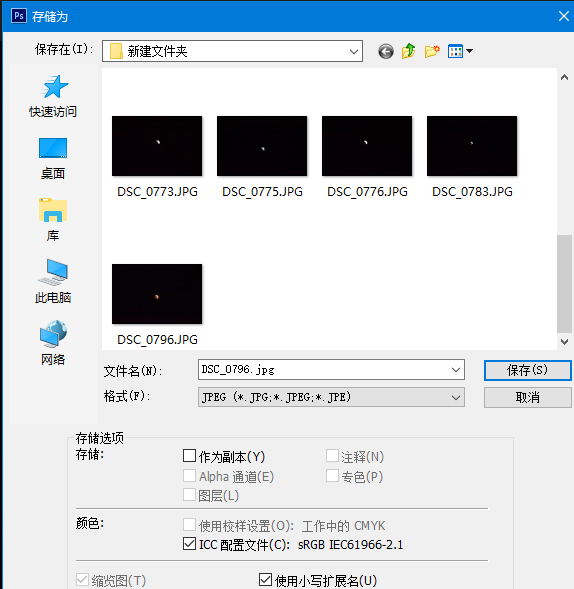This screenshot has height=589, width=574.
Task: Toggle the 注释(N) checkbox
Action: [x=332, y=456]
